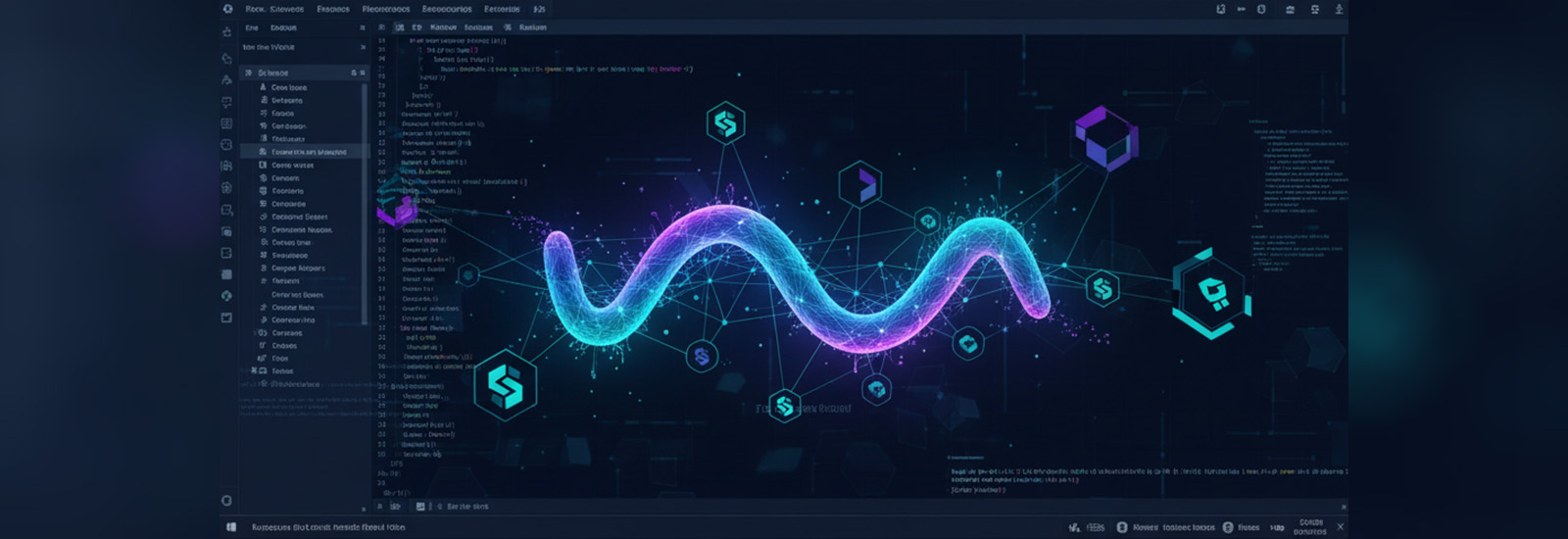Switch to the "Ranlian" editor tab
The image size is (1568, 539).
533,27
